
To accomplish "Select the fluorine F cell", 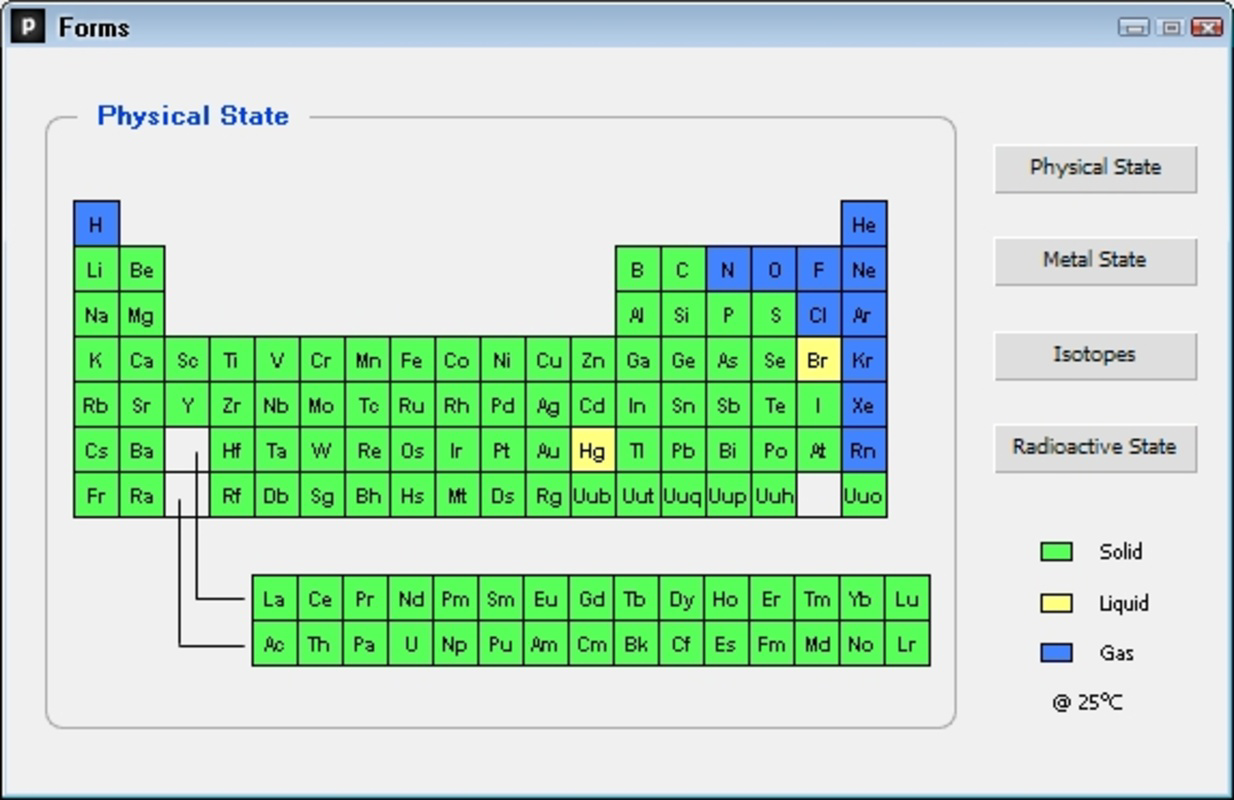I will coord(818,269).
